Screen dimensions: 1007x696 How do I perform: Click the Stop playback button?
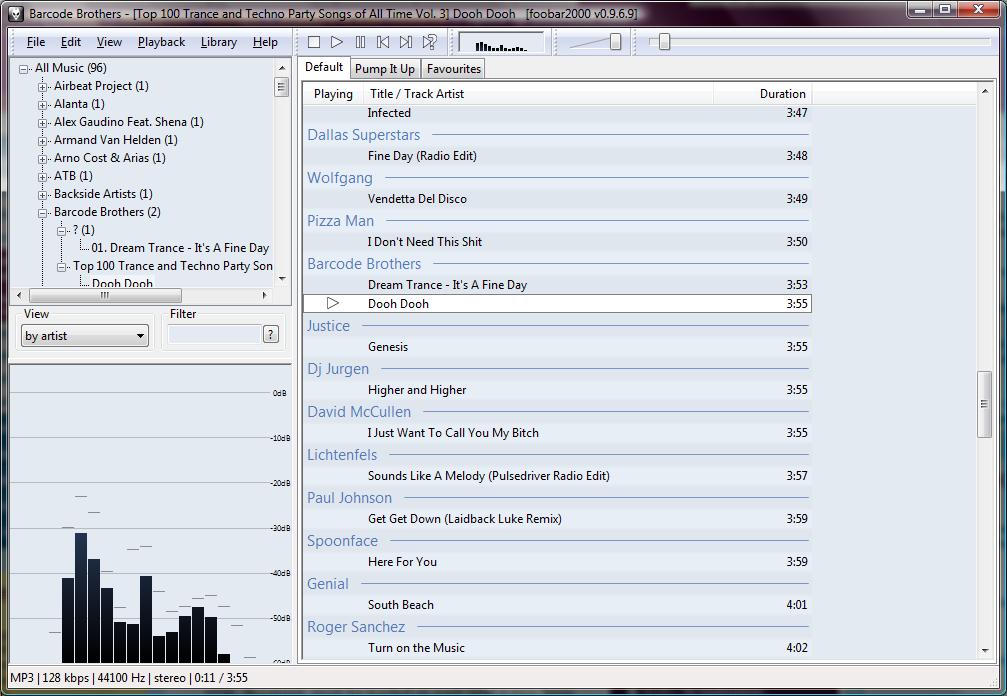[314, 42]
